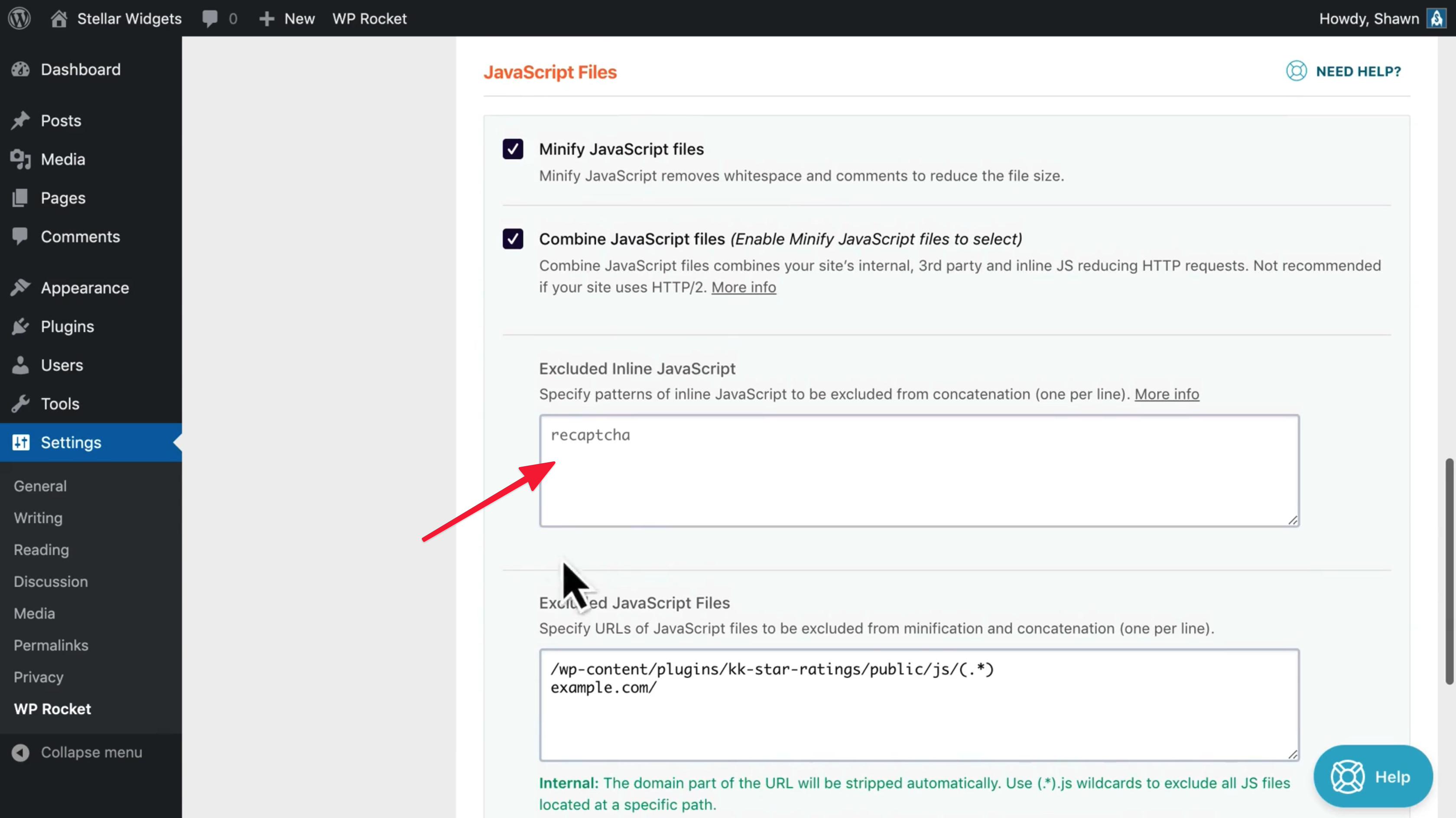
Task: Uncheck Combine JavaScript files checkbox
Action: (513, 239)
